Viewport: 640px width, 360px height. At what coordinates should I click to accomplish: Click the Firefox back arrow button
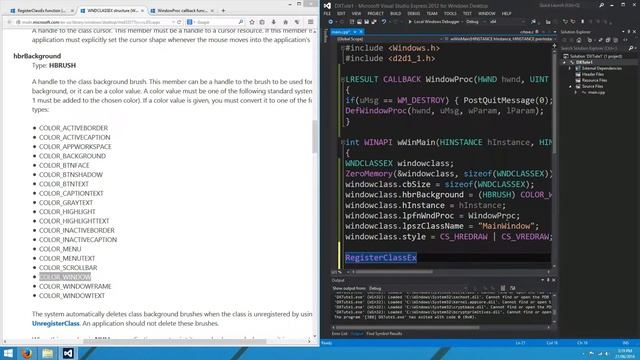click(9, 22)
